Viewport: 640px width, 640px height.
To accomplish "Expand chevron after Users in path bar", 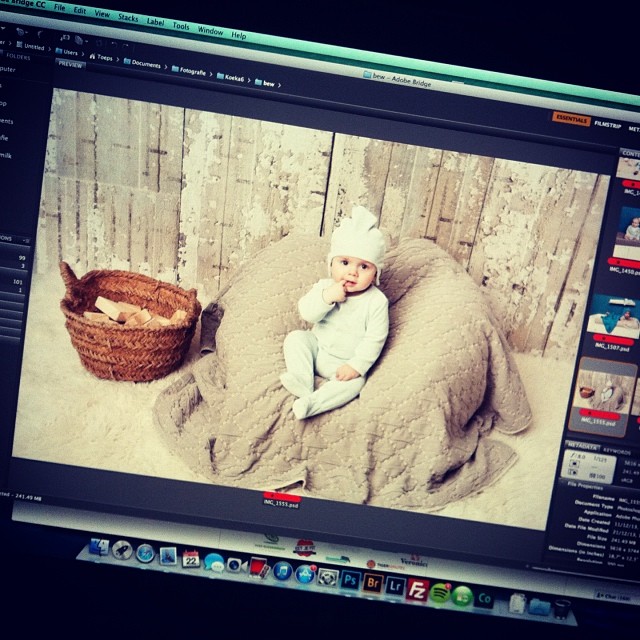I will pyautogui.click(x=83, y=54).
